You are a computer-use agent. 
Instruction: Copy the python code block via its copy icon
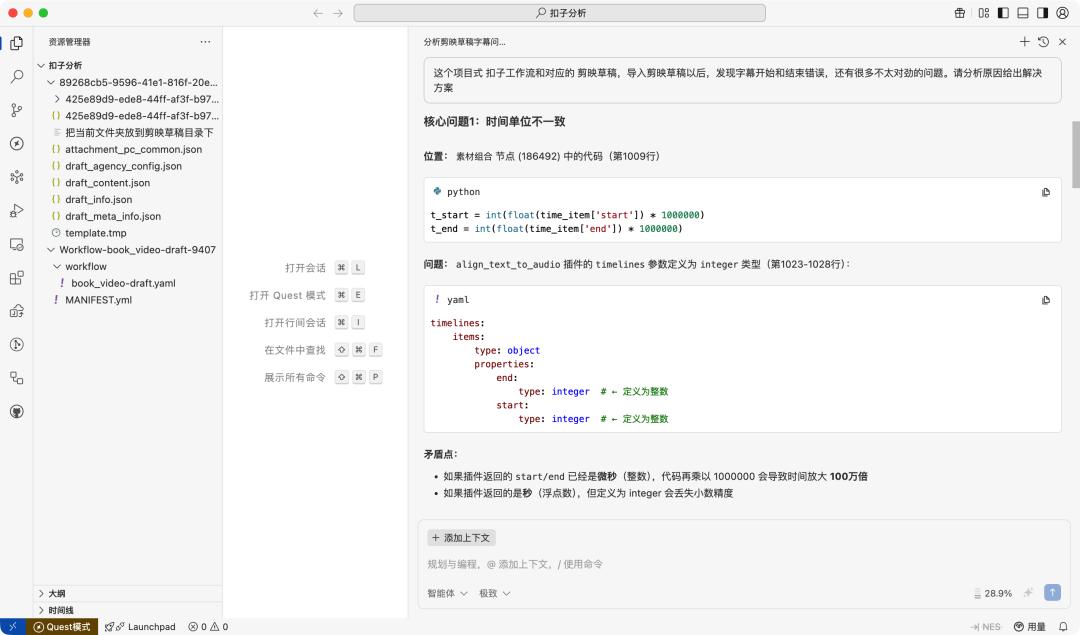point(1045,192)
